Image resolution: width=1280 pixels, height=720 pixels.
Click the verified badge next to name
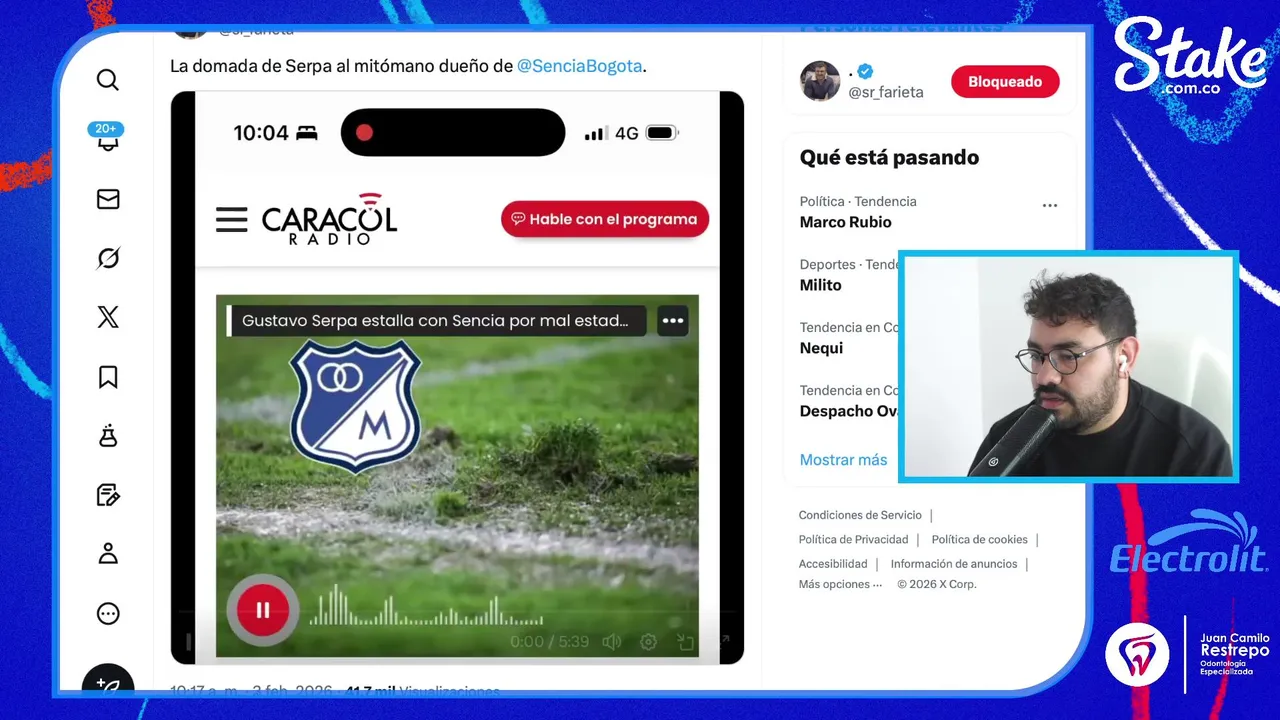866,71
